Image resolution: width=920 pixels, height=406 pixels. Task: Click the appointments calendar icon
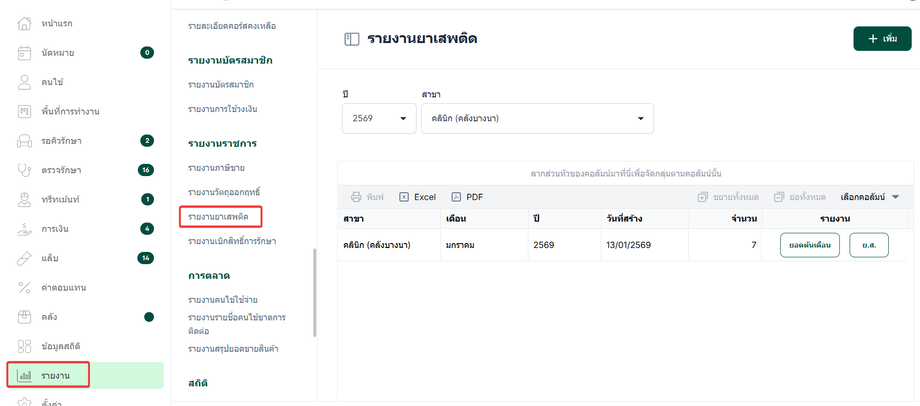click(25, 52)
